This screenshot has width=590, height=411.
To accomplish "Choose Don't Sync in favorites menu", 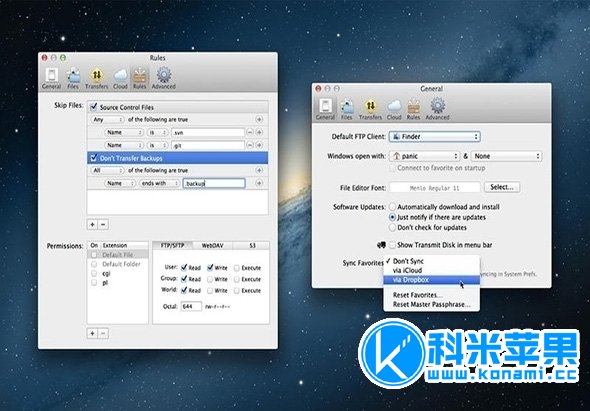I will click(x=432, y=261).
